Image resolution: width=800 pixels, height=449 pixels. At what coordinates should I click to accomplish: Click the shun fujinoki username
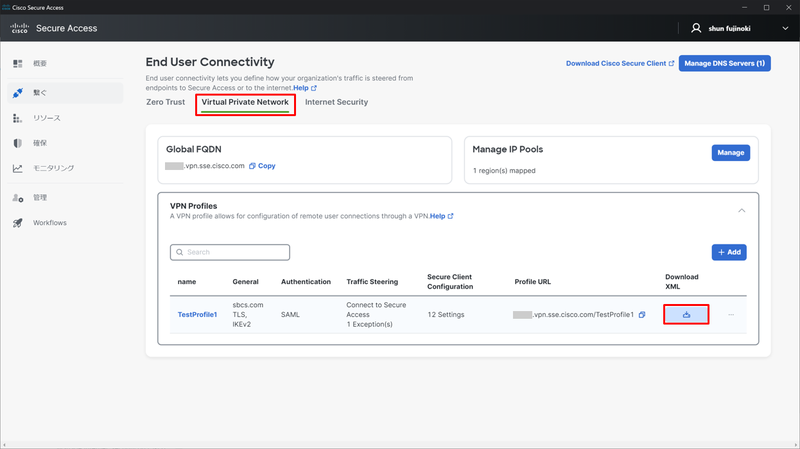coord(729,29)
